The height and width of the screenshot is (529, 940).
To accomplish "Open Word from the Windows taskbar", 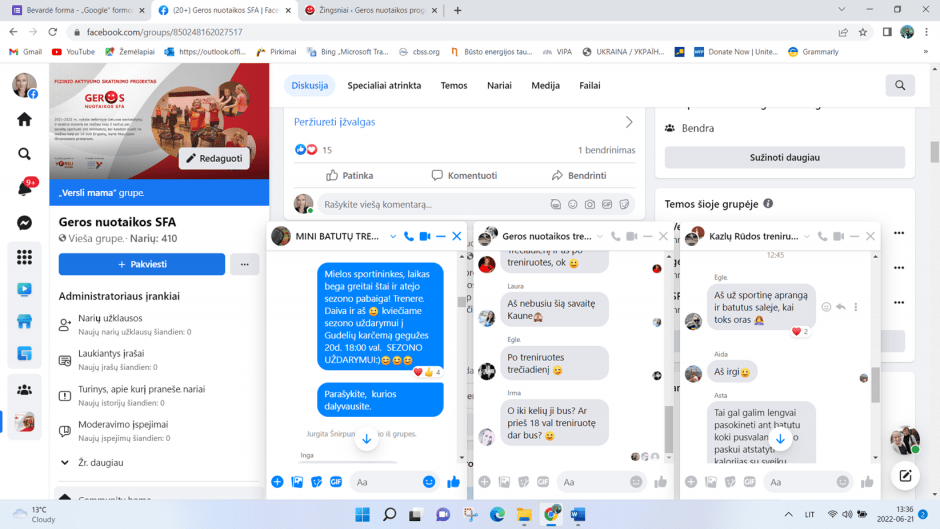I will click(577, 514).
